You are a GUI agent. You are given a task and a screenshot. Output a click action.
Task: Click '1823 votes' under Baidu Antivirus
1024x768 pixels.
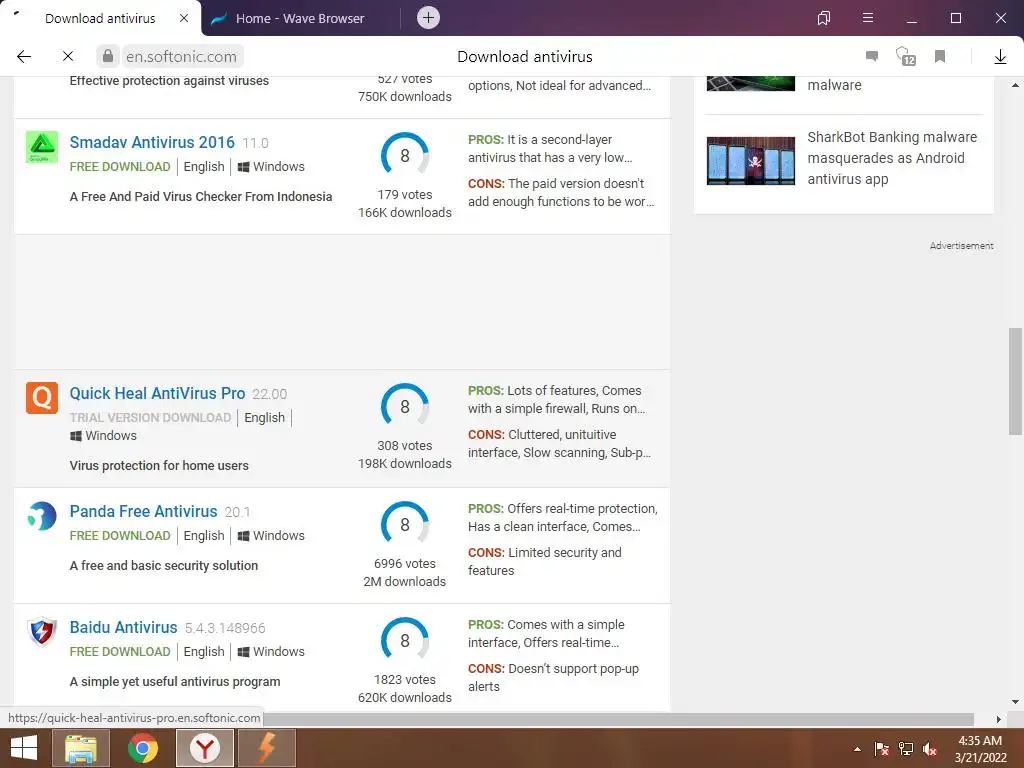[x=405, y=680]
